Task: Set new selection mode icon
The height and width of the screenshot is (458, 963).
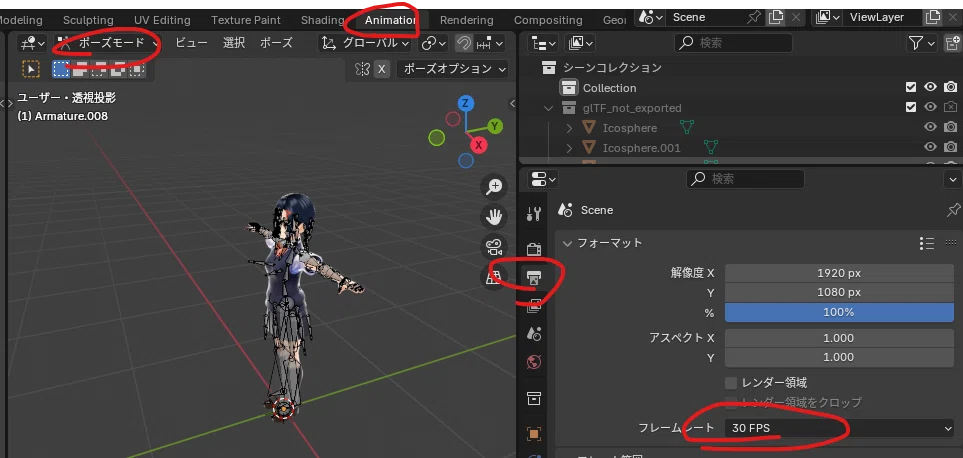Action: tap(61, 69)
